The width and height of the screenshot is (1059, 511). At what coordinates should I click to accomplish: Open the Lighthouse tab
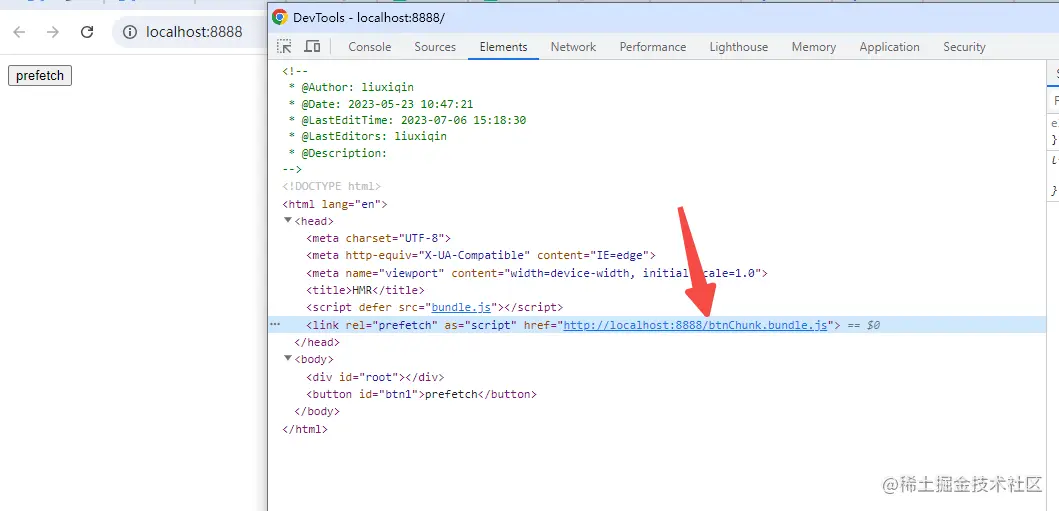point(738,47)
